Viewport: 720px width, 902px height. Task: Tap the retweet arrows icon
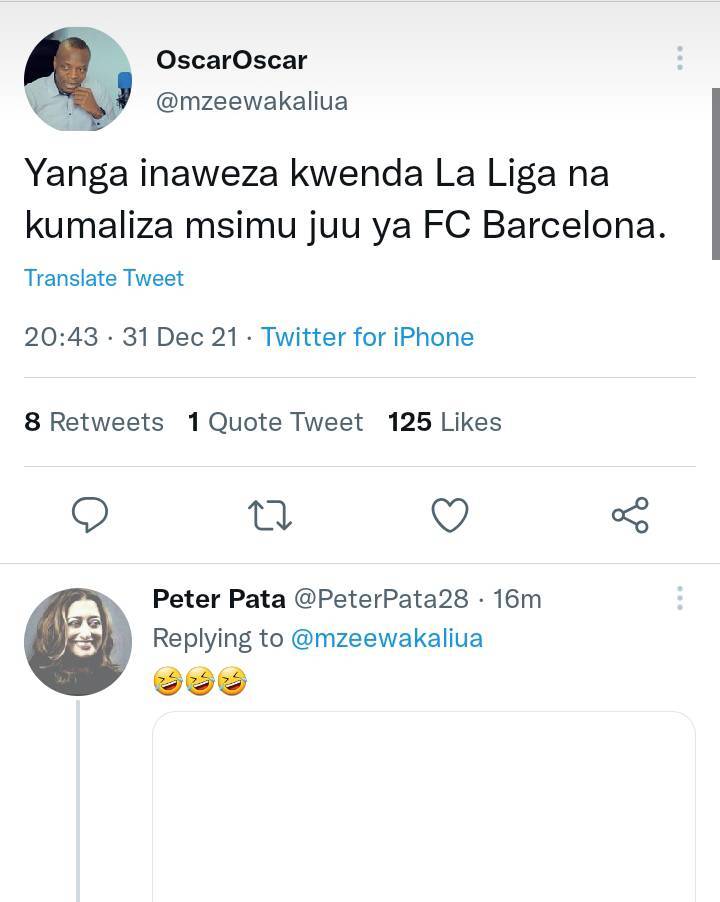click(x=270, y=515)
